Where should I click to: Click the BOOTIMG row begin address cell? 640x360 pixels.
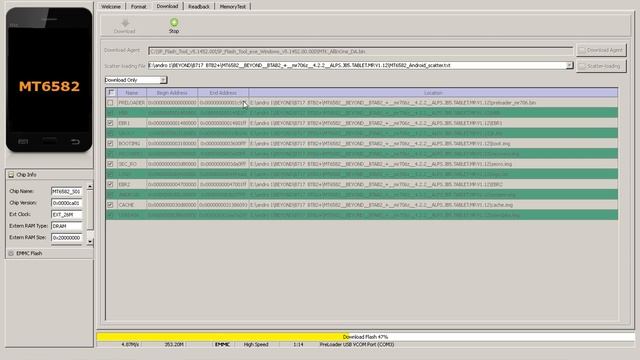(172, 144)
